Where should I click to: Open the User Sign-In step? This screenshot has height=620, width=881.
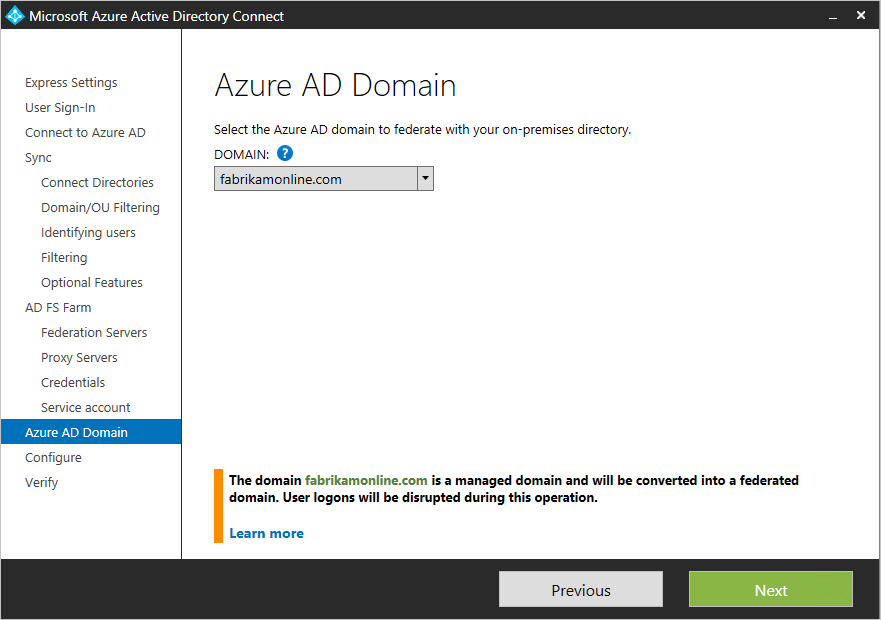[60, 108]
